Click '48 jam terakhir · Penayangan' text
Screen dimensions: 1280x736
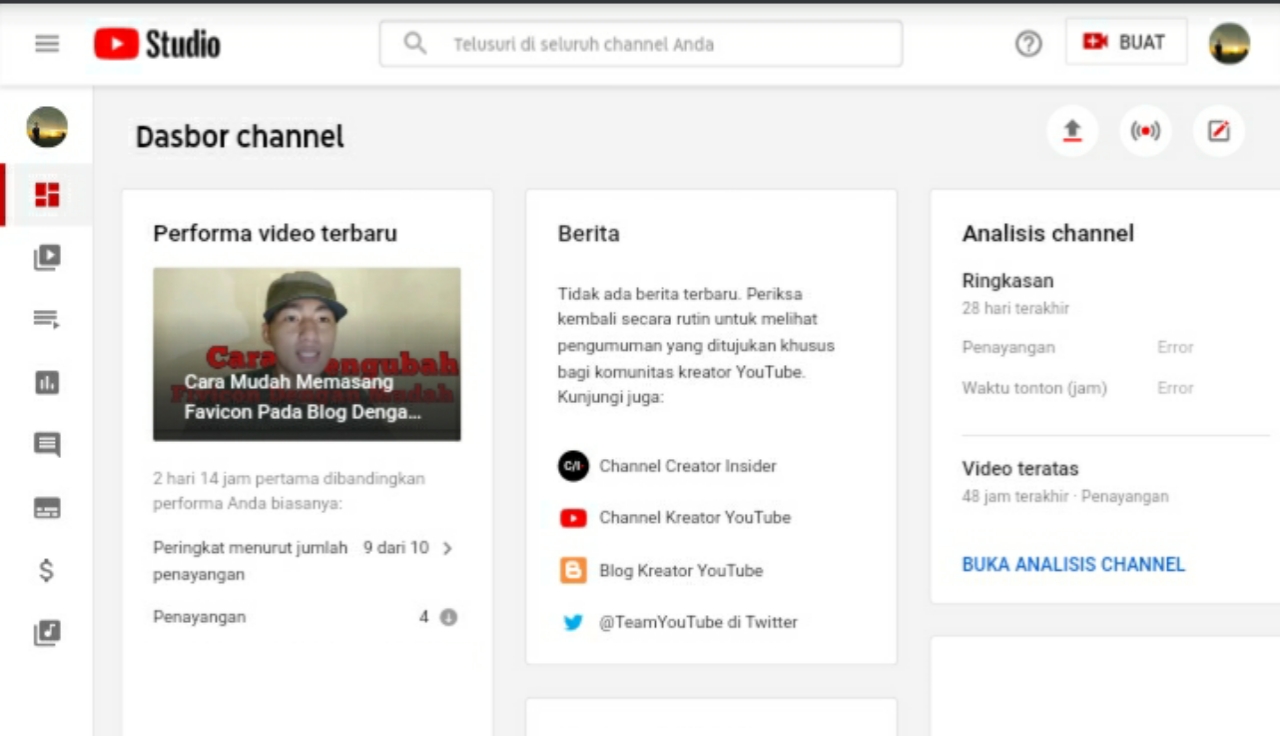tap(1065, 496)
